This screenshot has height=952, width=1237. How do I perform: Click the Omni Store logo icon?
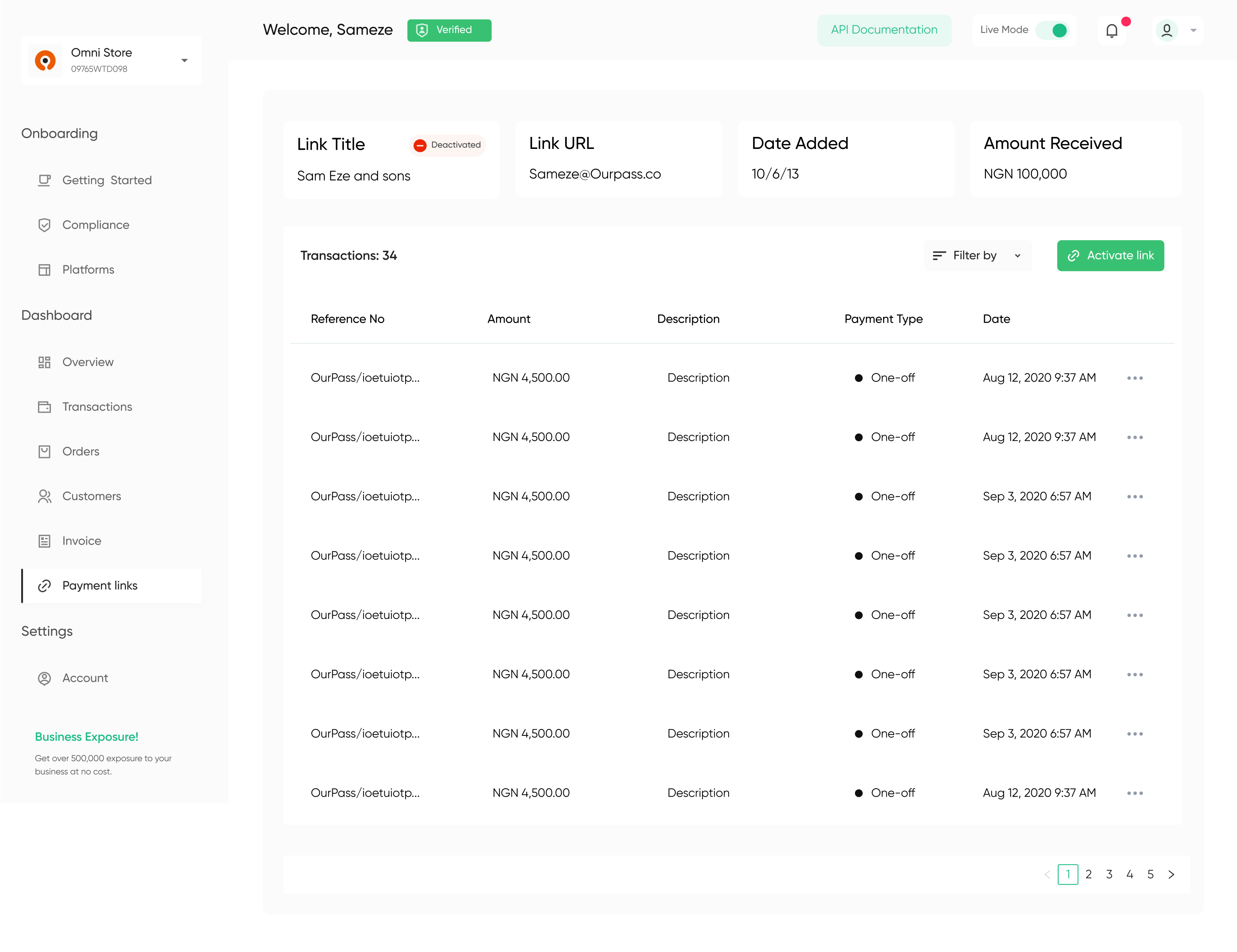click(45, 60)
